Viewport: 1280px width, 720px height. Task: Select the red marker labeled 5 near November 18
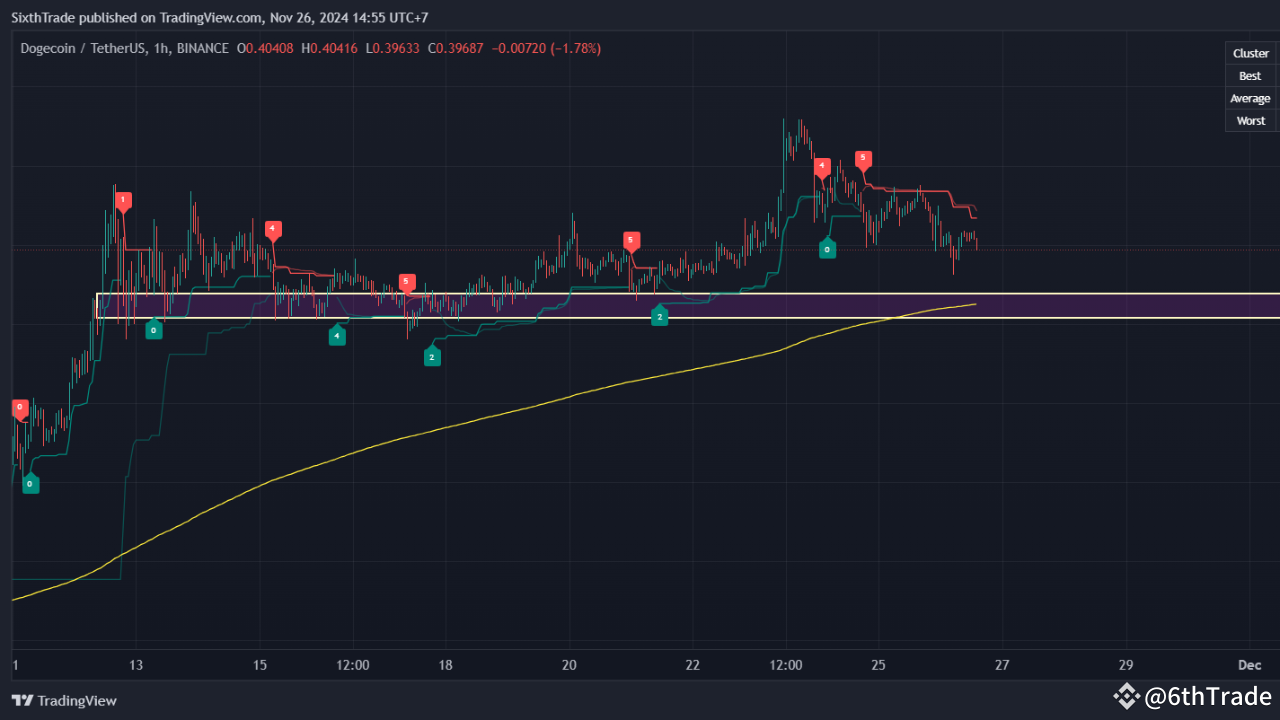[x=407, y=282]
